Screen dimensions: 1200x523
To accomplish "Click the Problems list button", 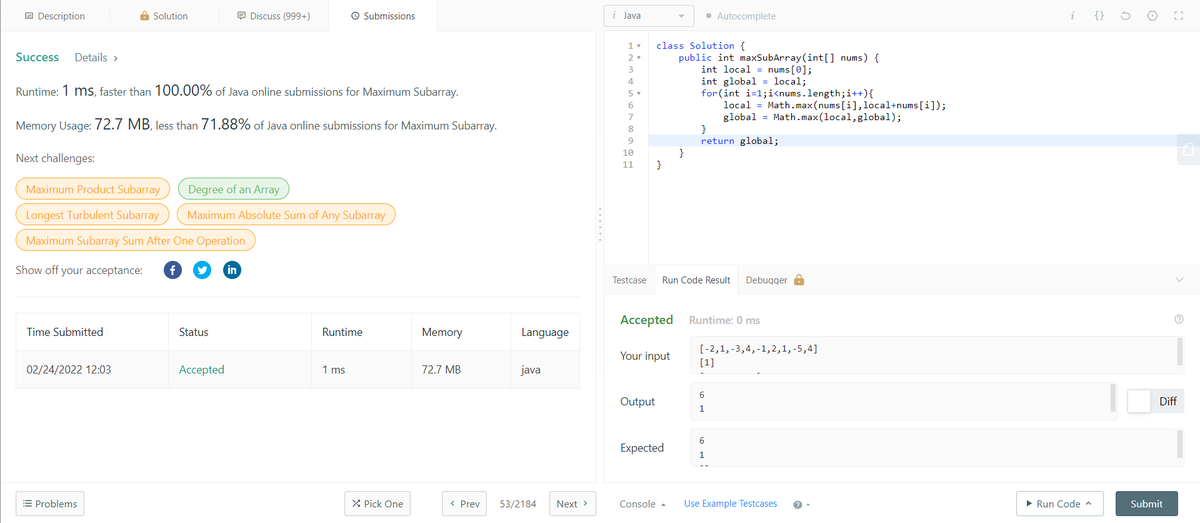I will tap(48, 504).
